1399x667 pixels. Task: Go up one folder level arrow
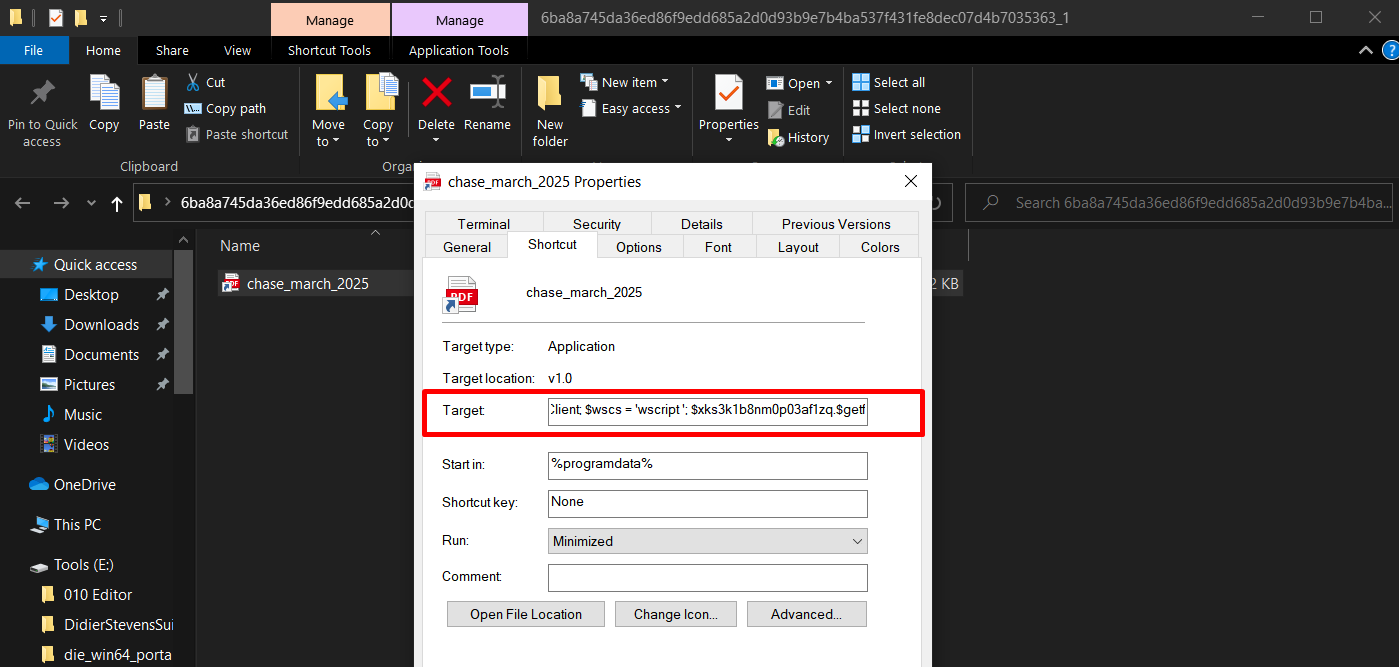coord(117,202)
